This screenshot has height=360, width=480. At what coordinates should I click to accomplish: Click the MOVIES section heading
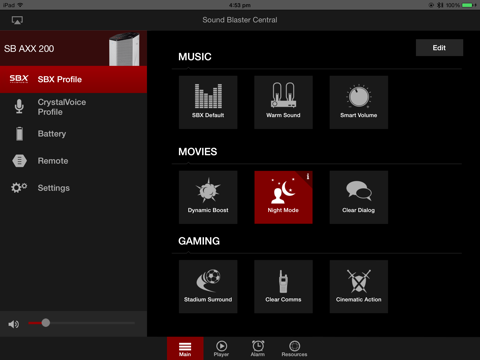198,152
